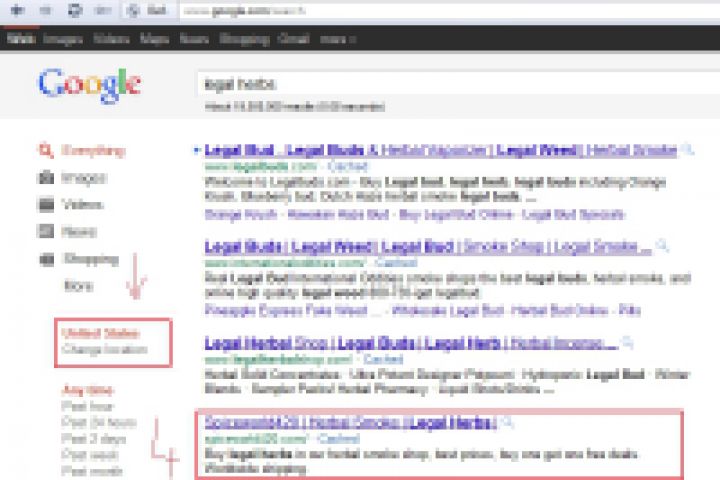Open Cached link for internationaloddities.com result
Screen dimensions: 720x480
(396, 262)
